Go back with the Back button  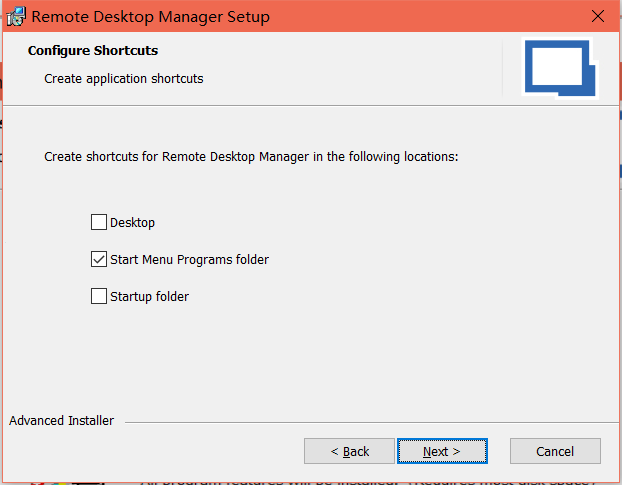pos(349,451)
